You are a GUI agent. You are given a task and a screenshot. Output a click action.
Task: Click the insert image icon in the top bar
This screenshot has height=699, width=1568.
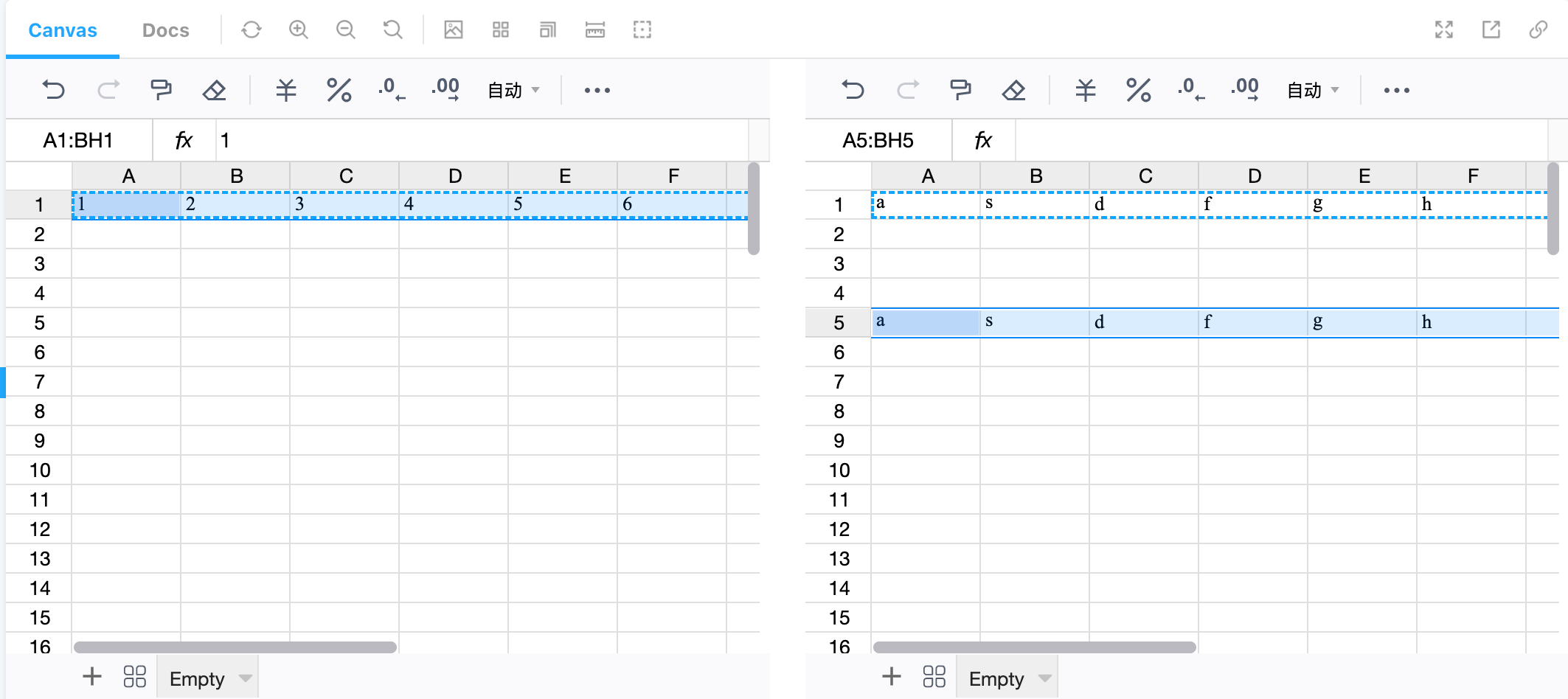(x=453, y=29)
